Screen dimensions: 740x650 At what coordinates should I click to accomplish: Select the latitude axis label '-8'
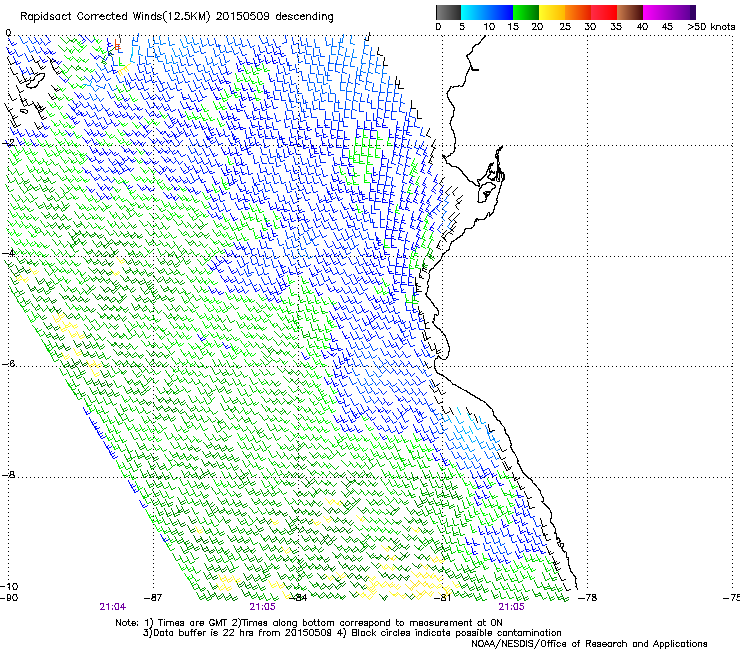pyautogui.click(x=8, y=475)
